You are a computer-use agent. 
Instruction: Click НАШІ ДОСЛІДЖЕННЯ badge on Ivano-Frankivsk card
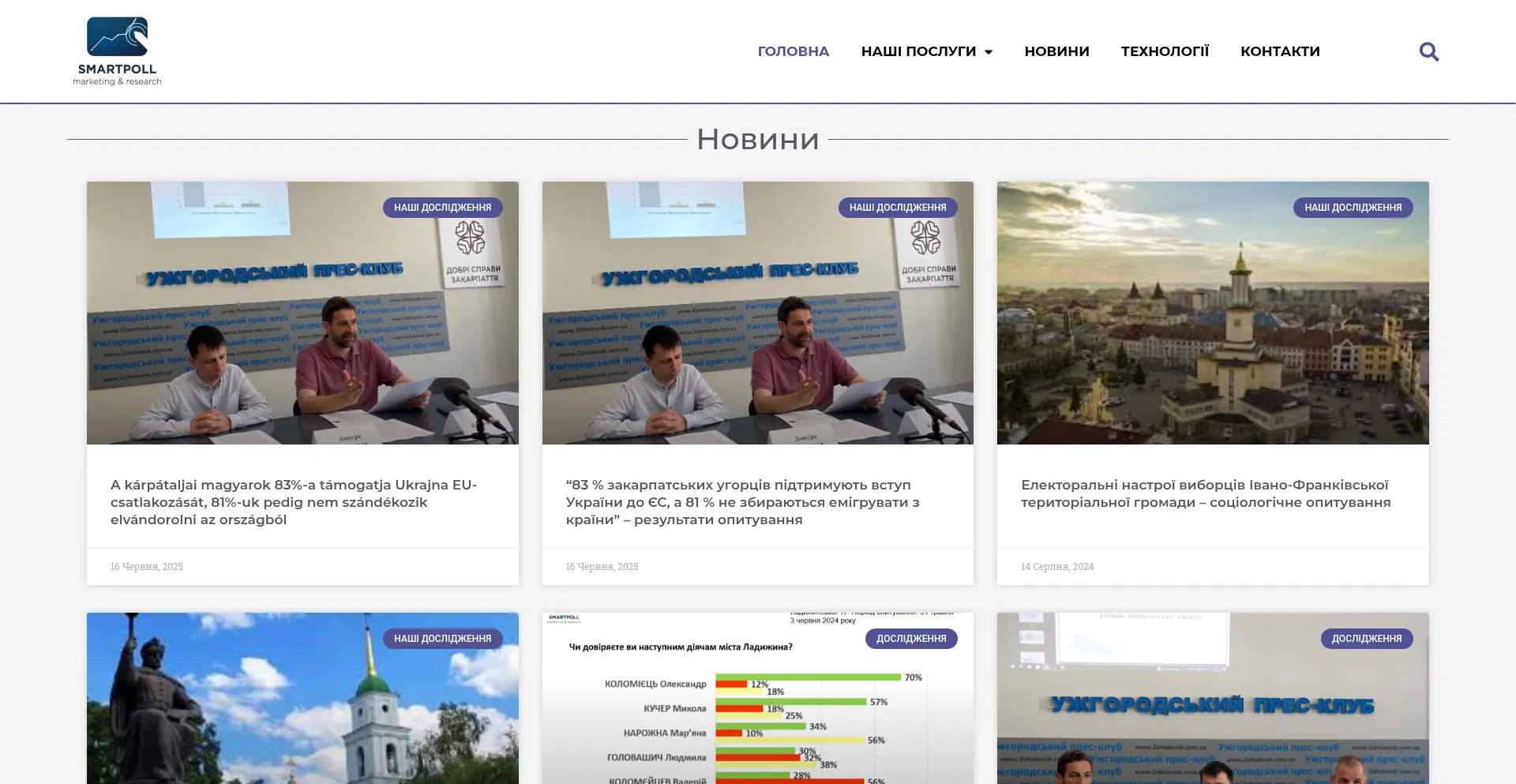tap(1353, 208)
